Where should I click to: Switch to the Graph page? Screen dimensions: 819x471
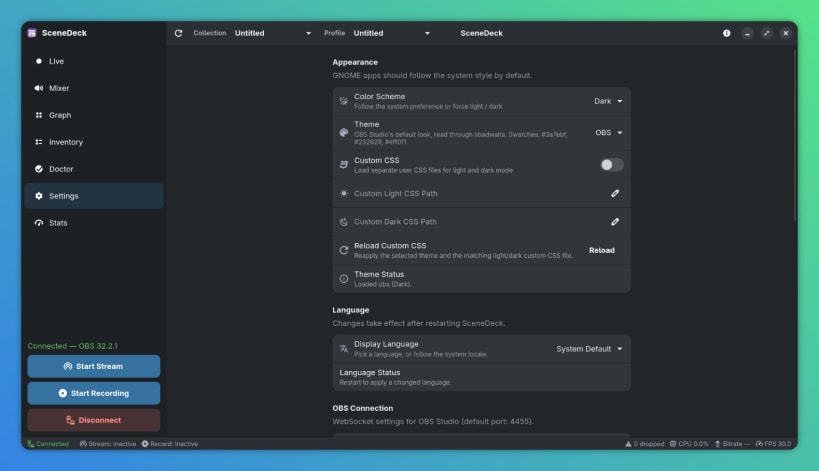click(94, 115)
